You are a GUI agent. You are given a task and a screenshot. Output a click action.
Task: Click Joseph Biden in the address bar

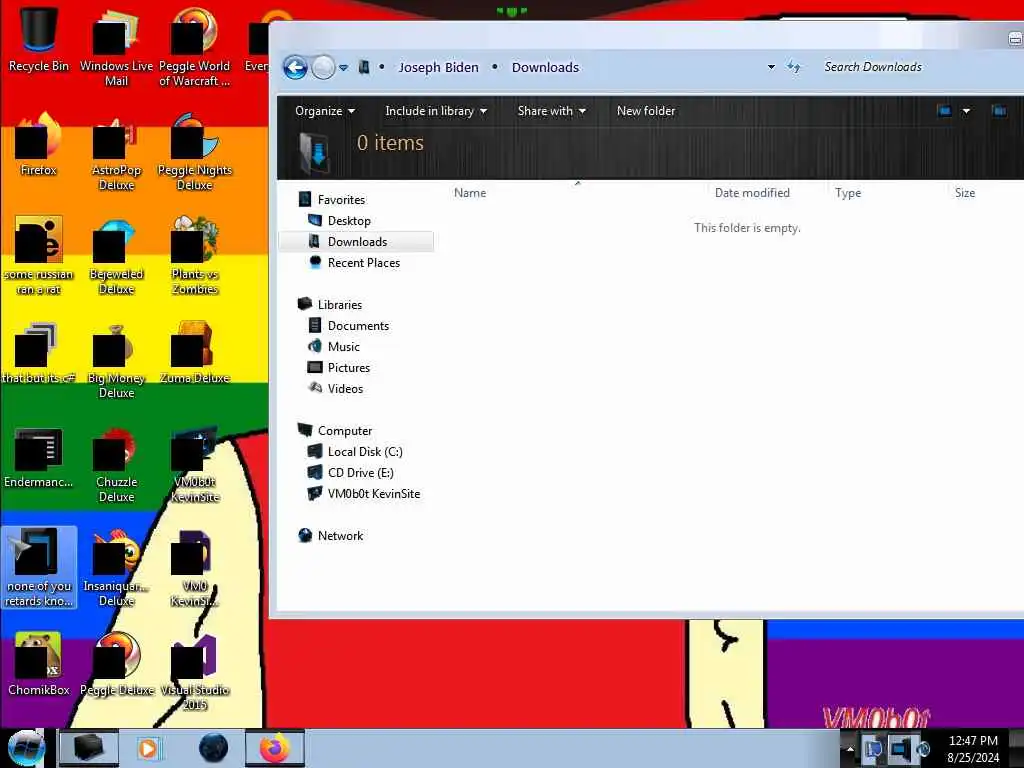tap(438, 67)
